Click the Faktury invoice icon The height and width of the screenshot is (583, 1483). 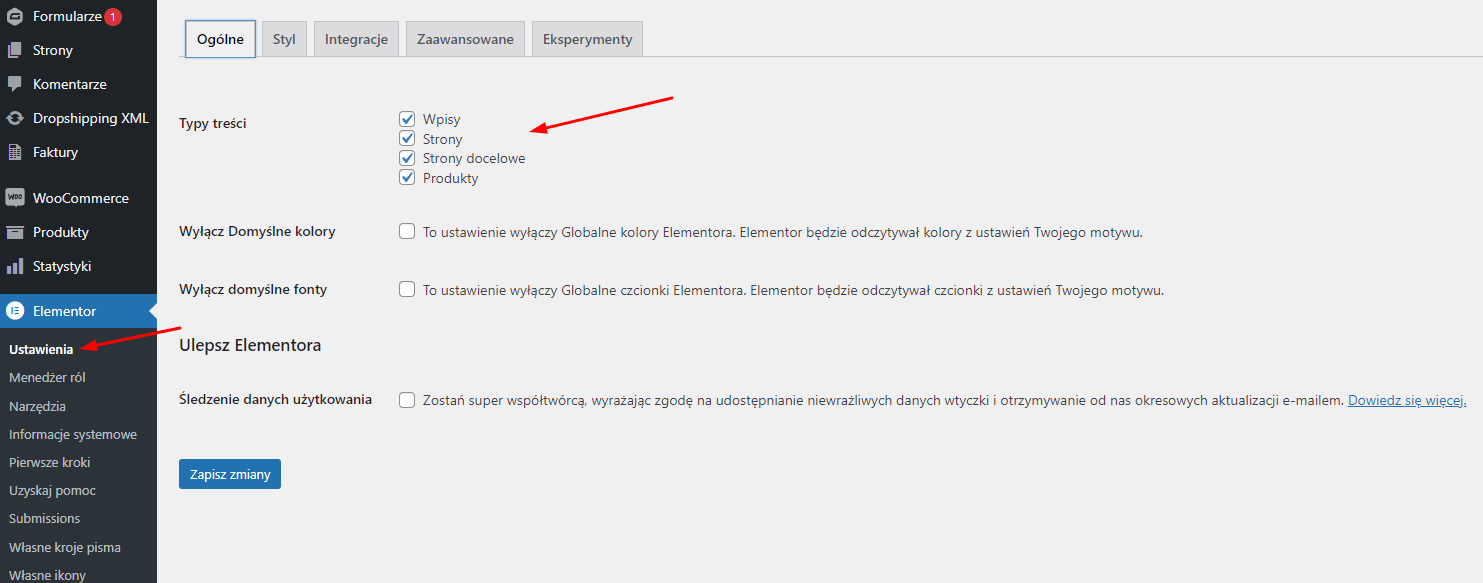14,152
